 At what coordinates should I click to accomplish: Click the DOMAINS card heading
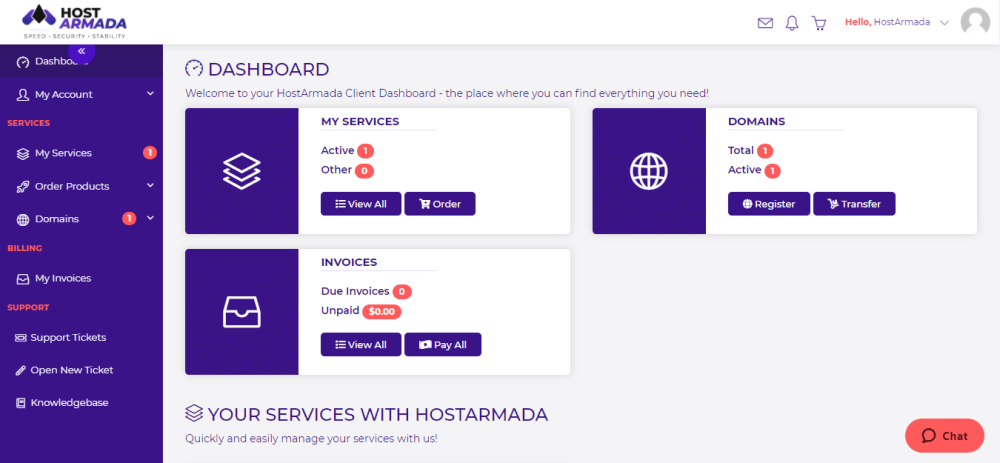pyautogui.click(x=756, y=121)
